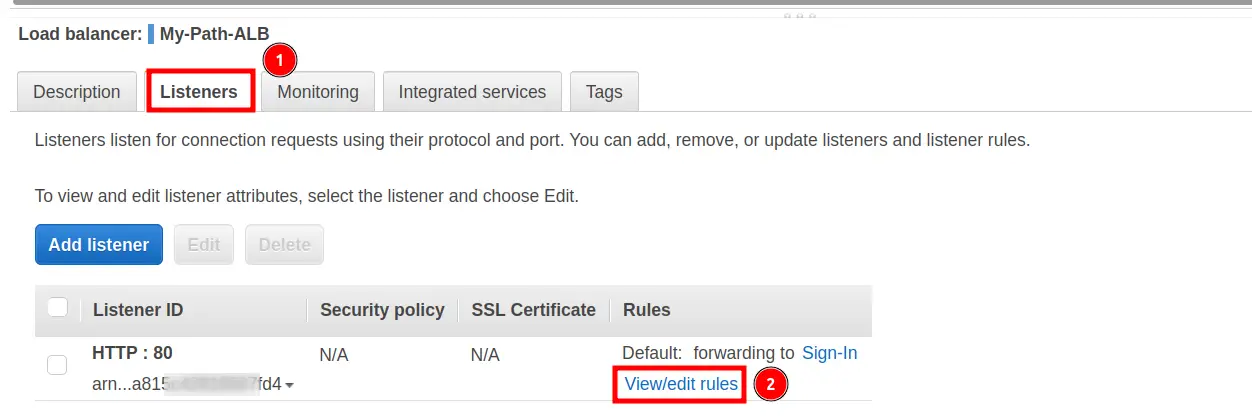Click the blue My-Path-ALB color indicator
Image resolution: width=1252 pixels, height=416 pixels.
151,34
